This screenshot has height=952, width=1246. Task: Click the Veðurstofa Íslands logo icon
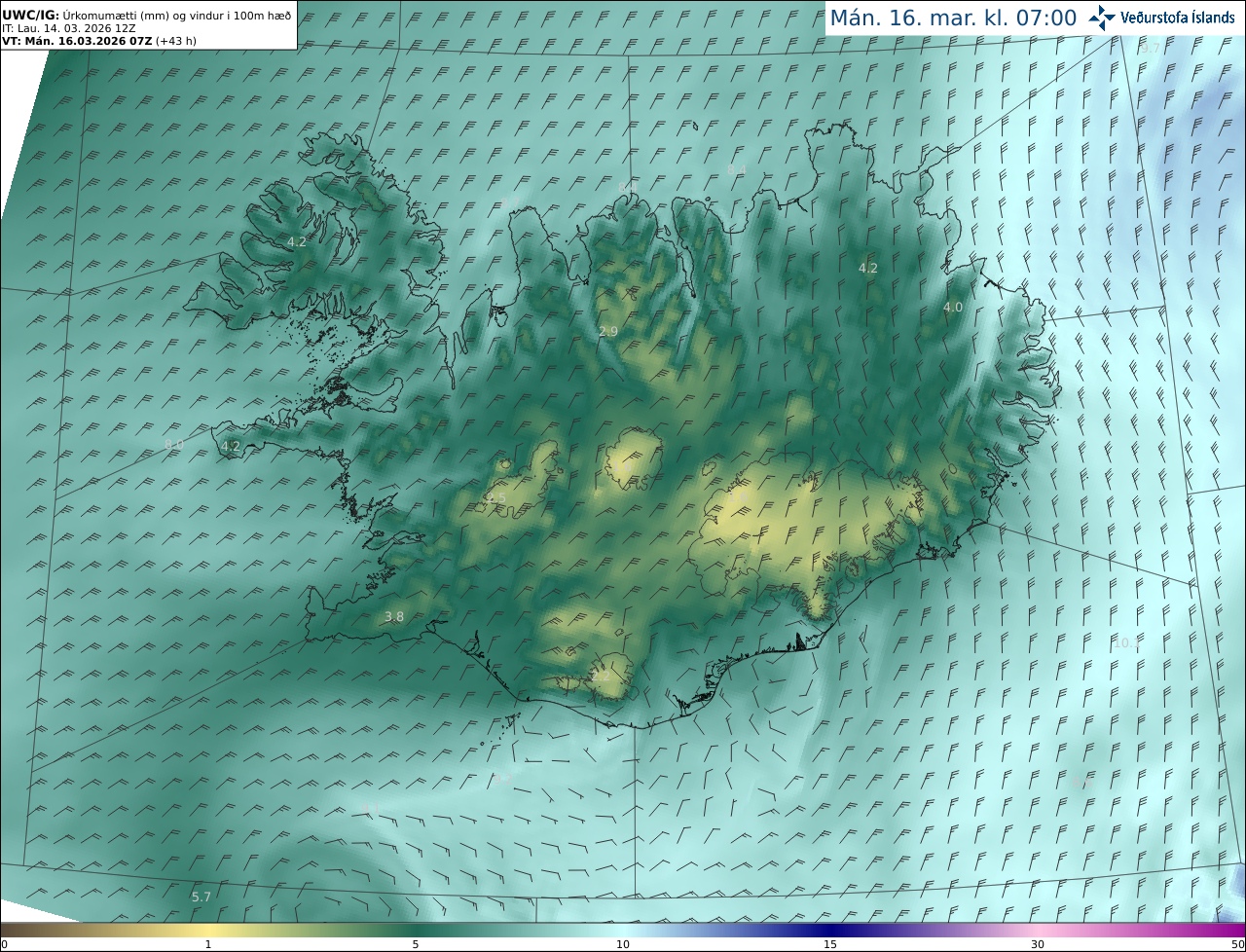[x=1102, y=18]
